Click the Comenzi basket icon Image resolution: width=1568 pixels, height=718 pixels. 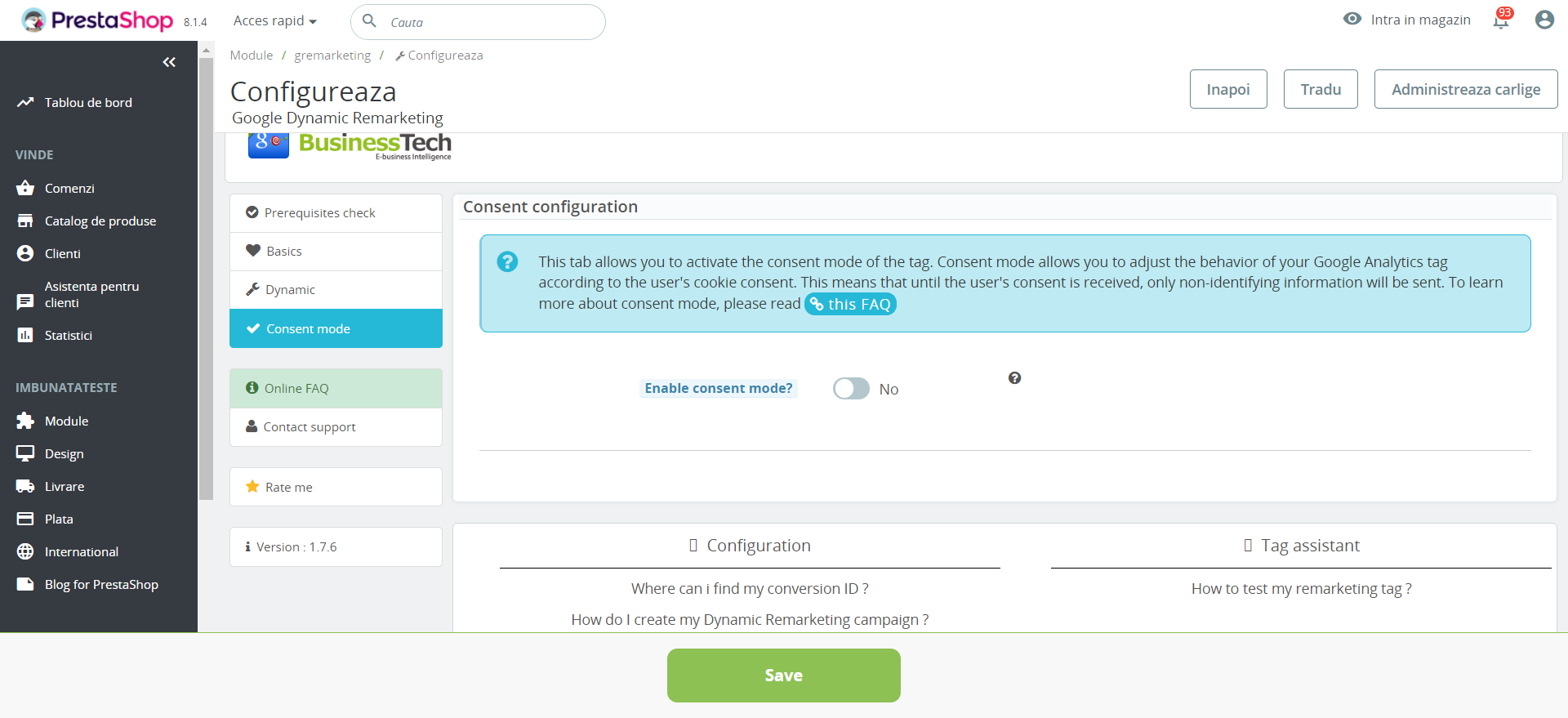tap(25, 188)
